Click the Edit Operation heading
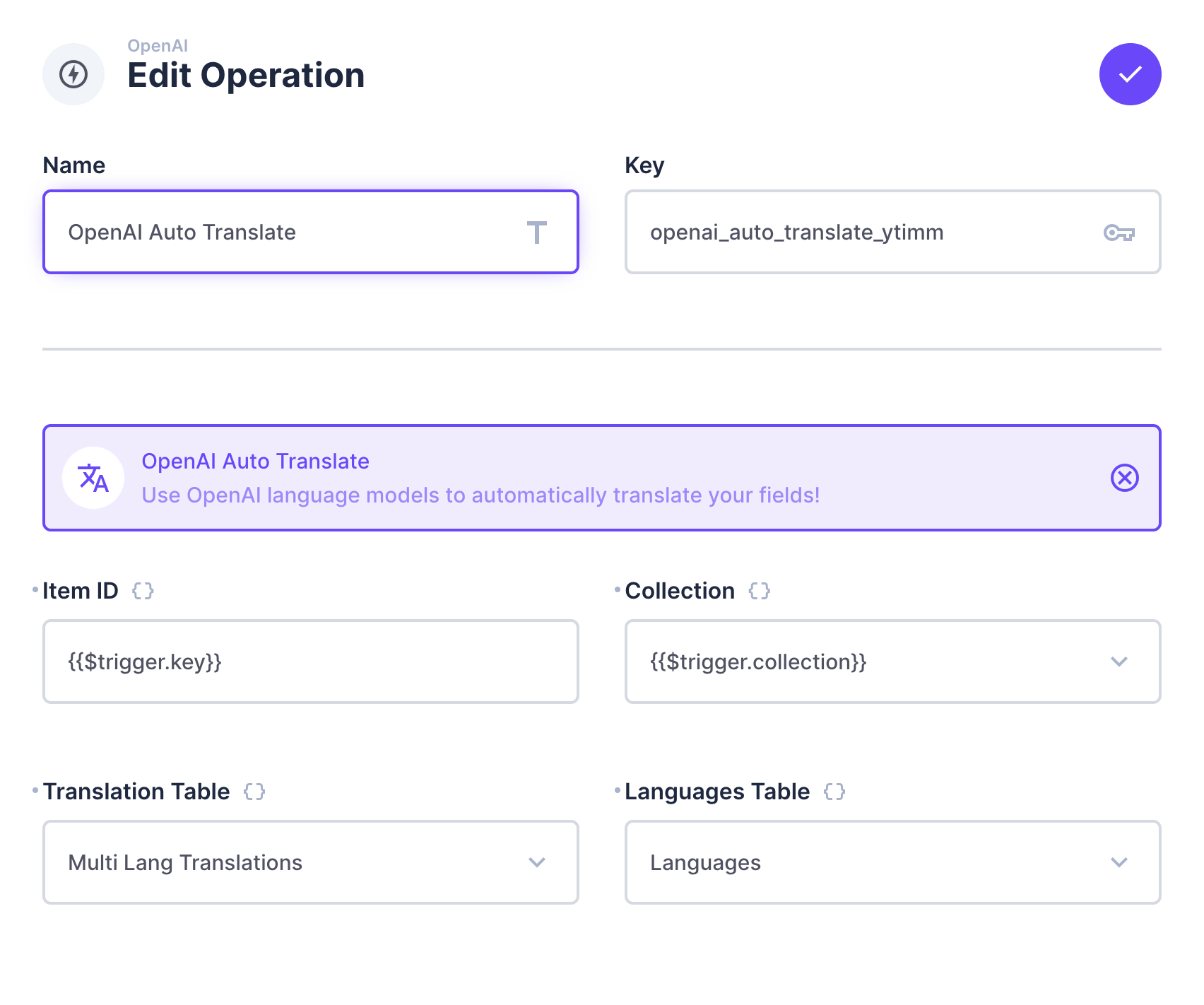This screenshot has width=1204, height=1005. (x=246, y=76)
